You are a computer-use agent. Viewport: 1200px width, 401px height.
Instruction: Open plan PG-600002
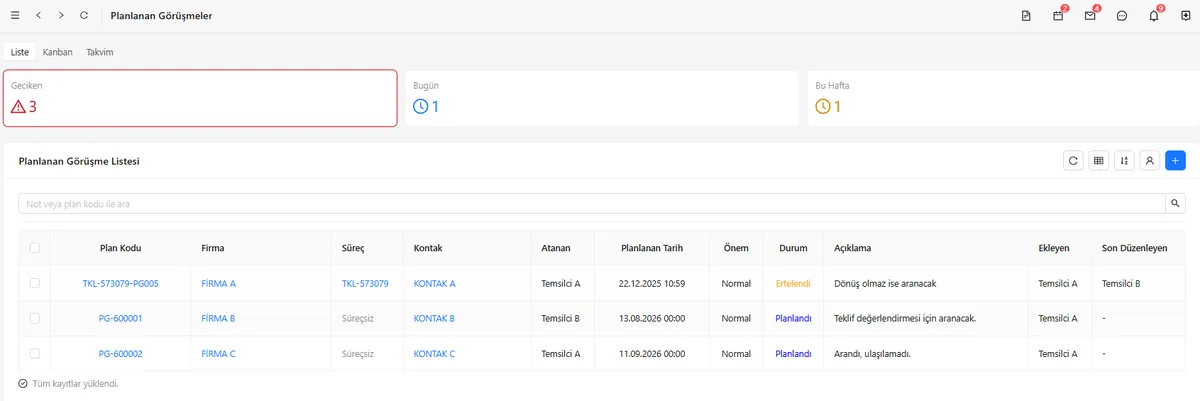point(121,354)
